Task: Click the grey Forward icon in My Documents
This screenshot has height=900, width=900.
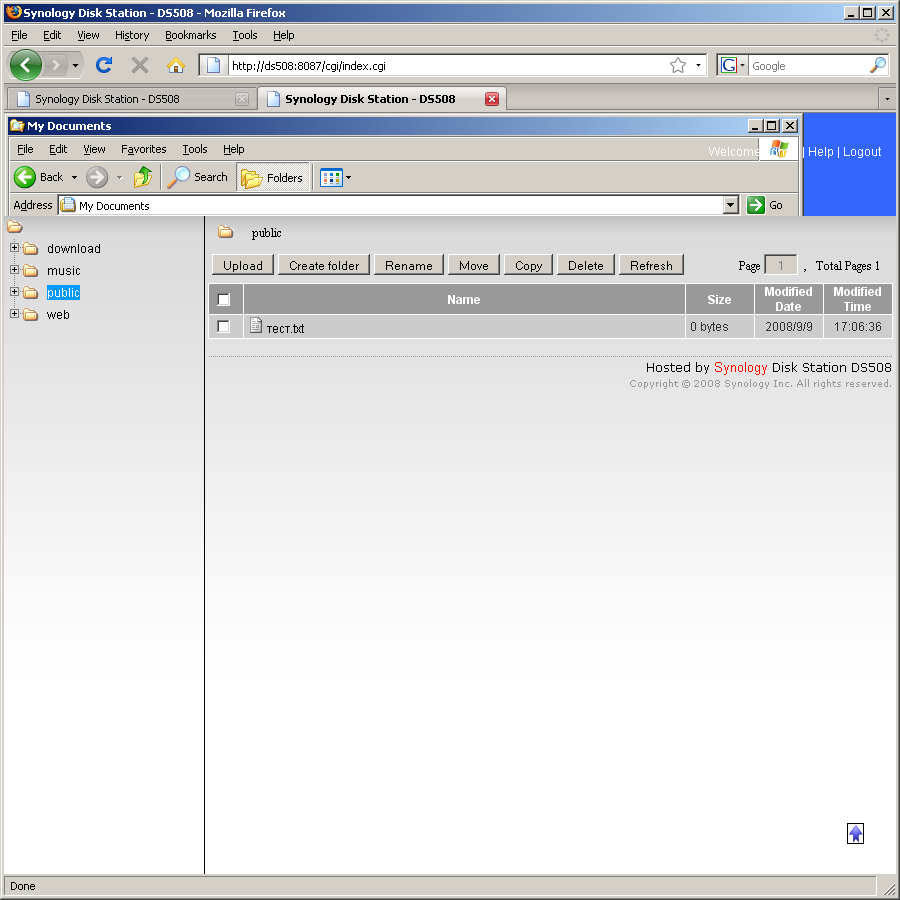Action: coord(97,177)
